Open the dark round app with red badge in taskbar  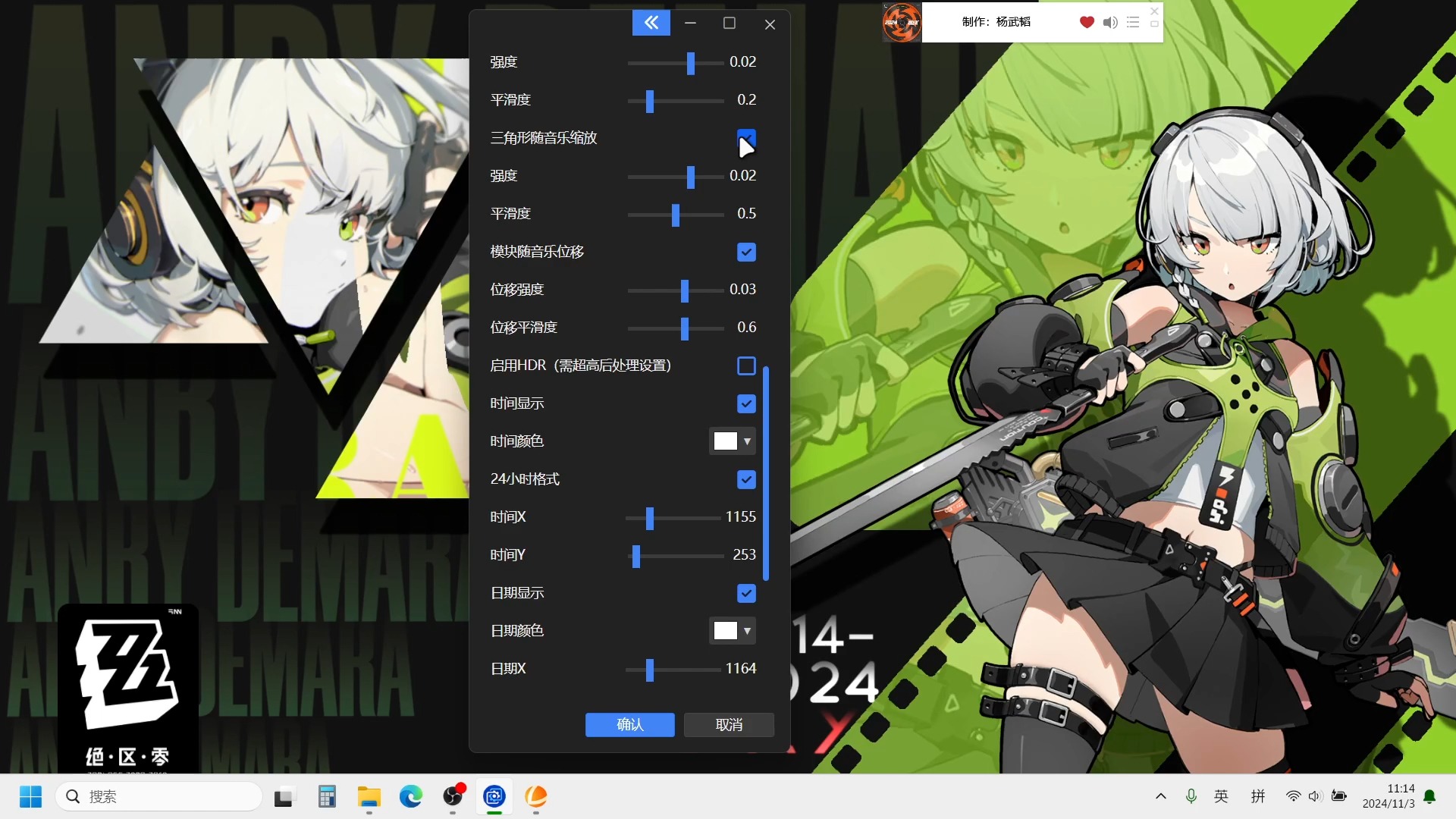pyautogui.click(x=453, y=796)
